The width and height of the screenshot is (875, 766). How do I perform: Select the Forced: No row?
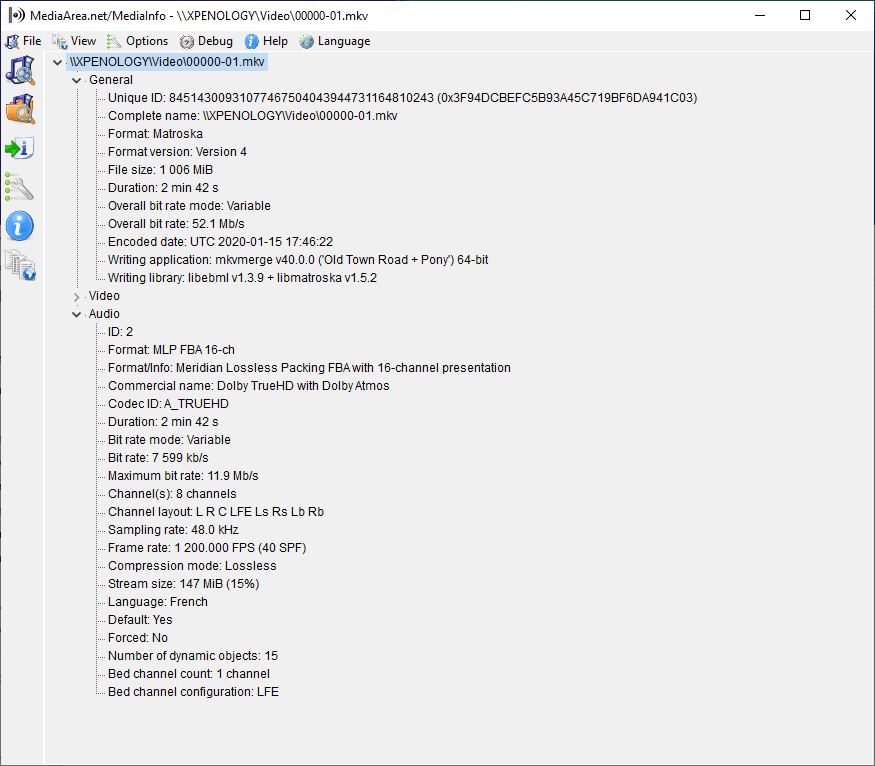click(x=138, y=638)
